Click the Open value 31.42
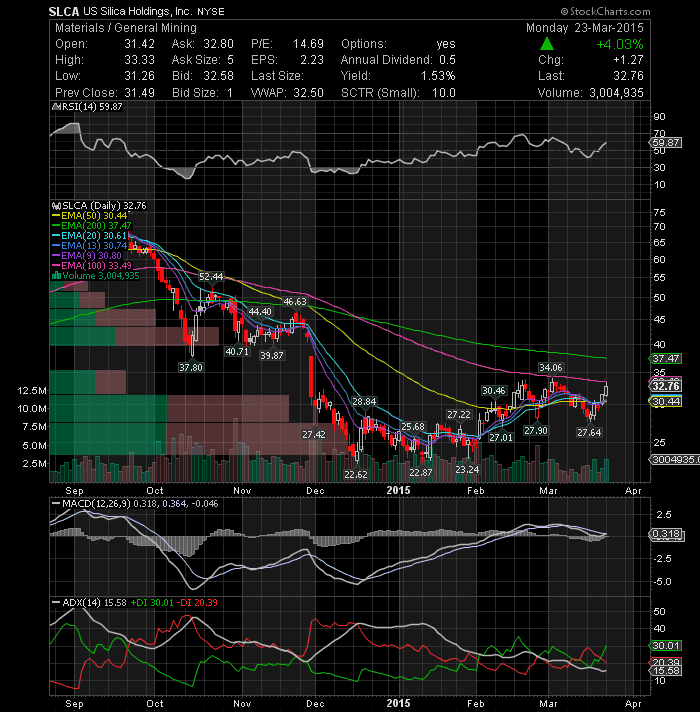This screenshot has height=712, width=700. pyautogui.click(x=139, y=44)
